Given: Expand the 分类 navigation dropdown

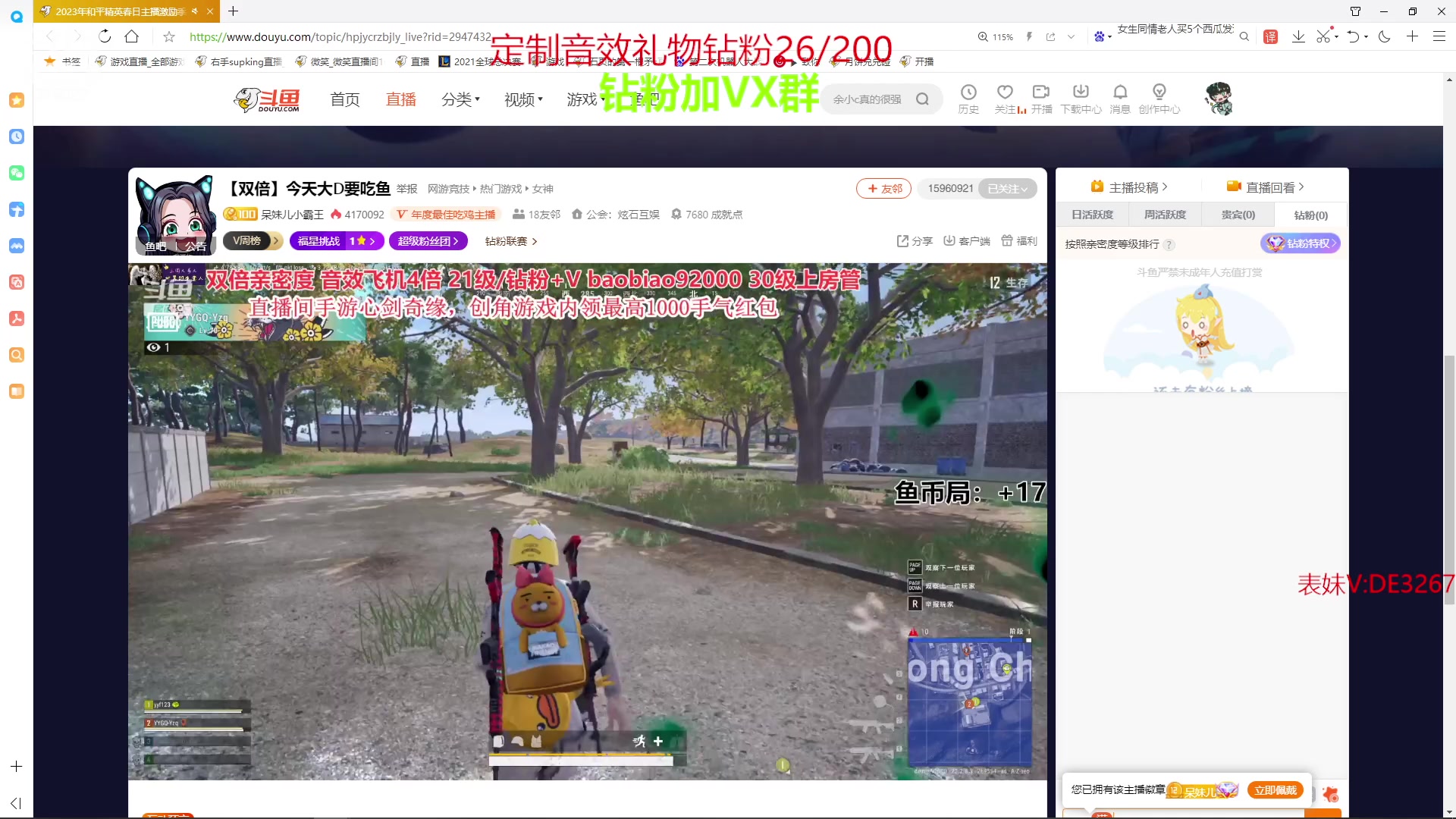Looking at the screenshot, I should [x=461, y=99].
